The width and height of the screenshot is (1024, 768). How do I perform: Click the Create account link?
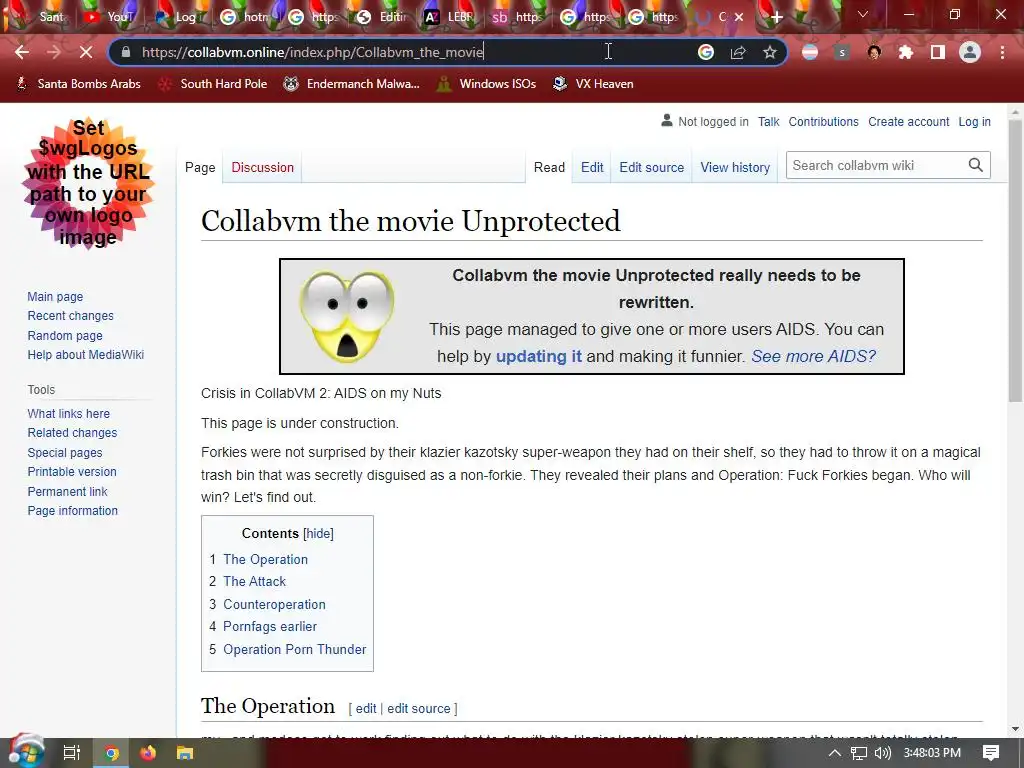coord(908,121)
